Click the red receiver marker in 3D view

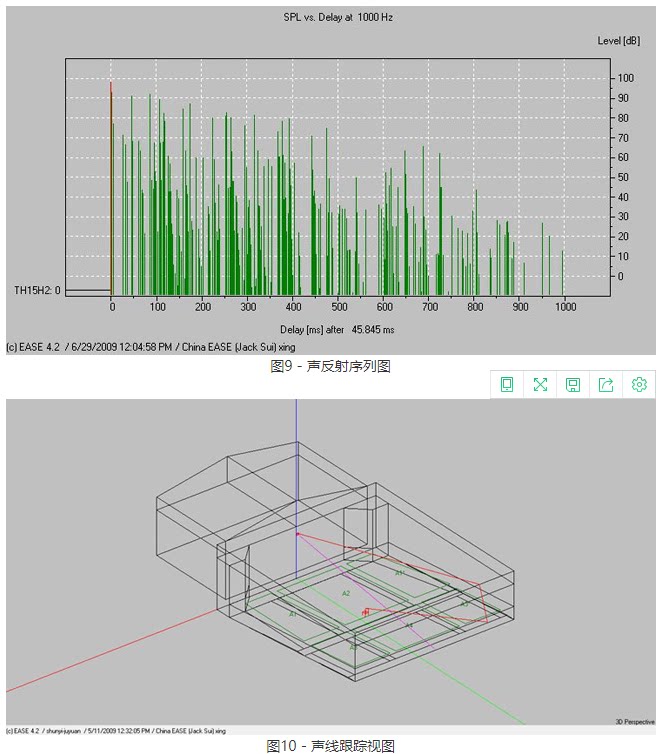366,612
